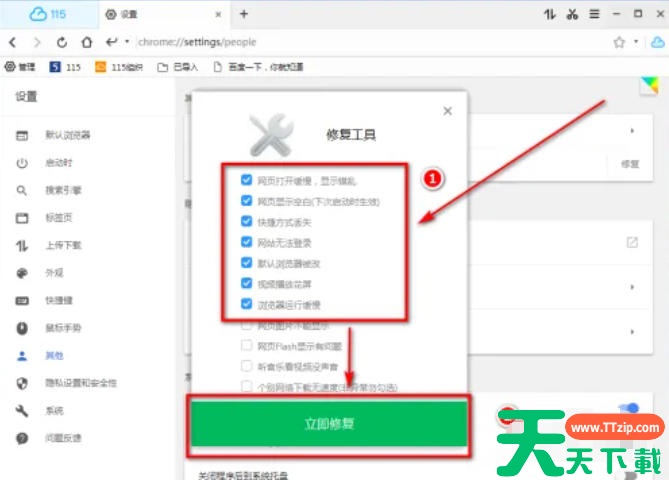
Task: Open the 115 bookmark
Action: pyautogui.click(x=65, y=67)
